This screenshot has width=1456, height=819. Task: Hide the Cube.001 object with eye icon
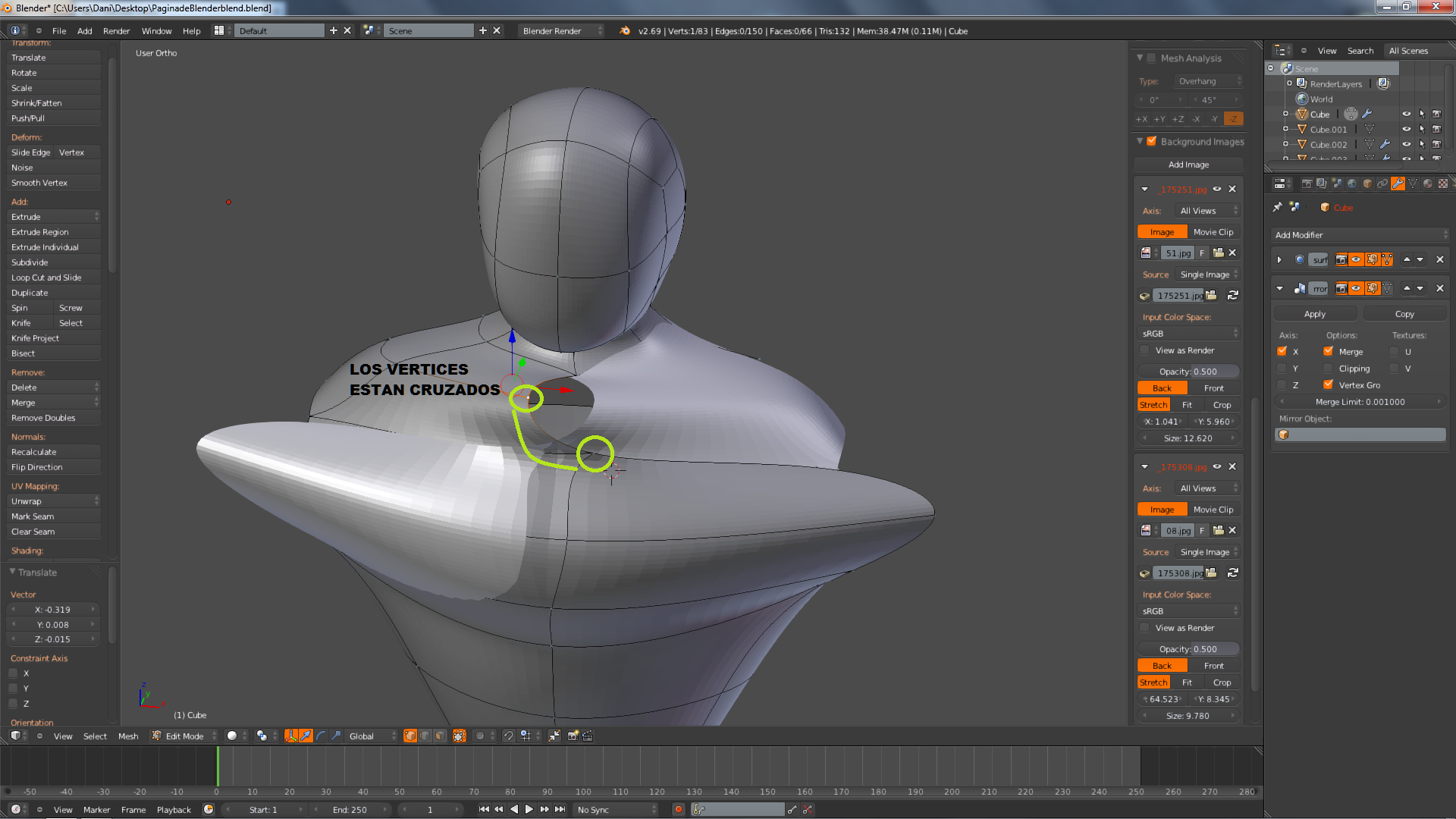point(1406,130)
